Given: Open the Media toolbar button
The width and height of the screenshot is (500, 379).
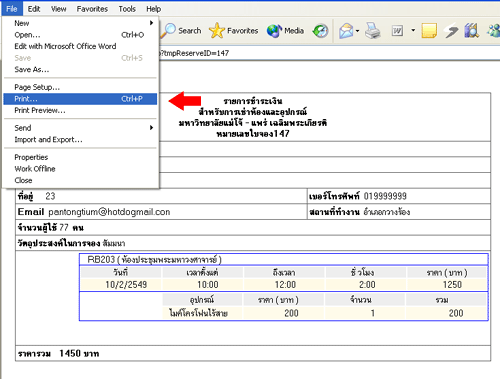Looking at the screenshot, I should pyautogui.click(x=285, y=31).
